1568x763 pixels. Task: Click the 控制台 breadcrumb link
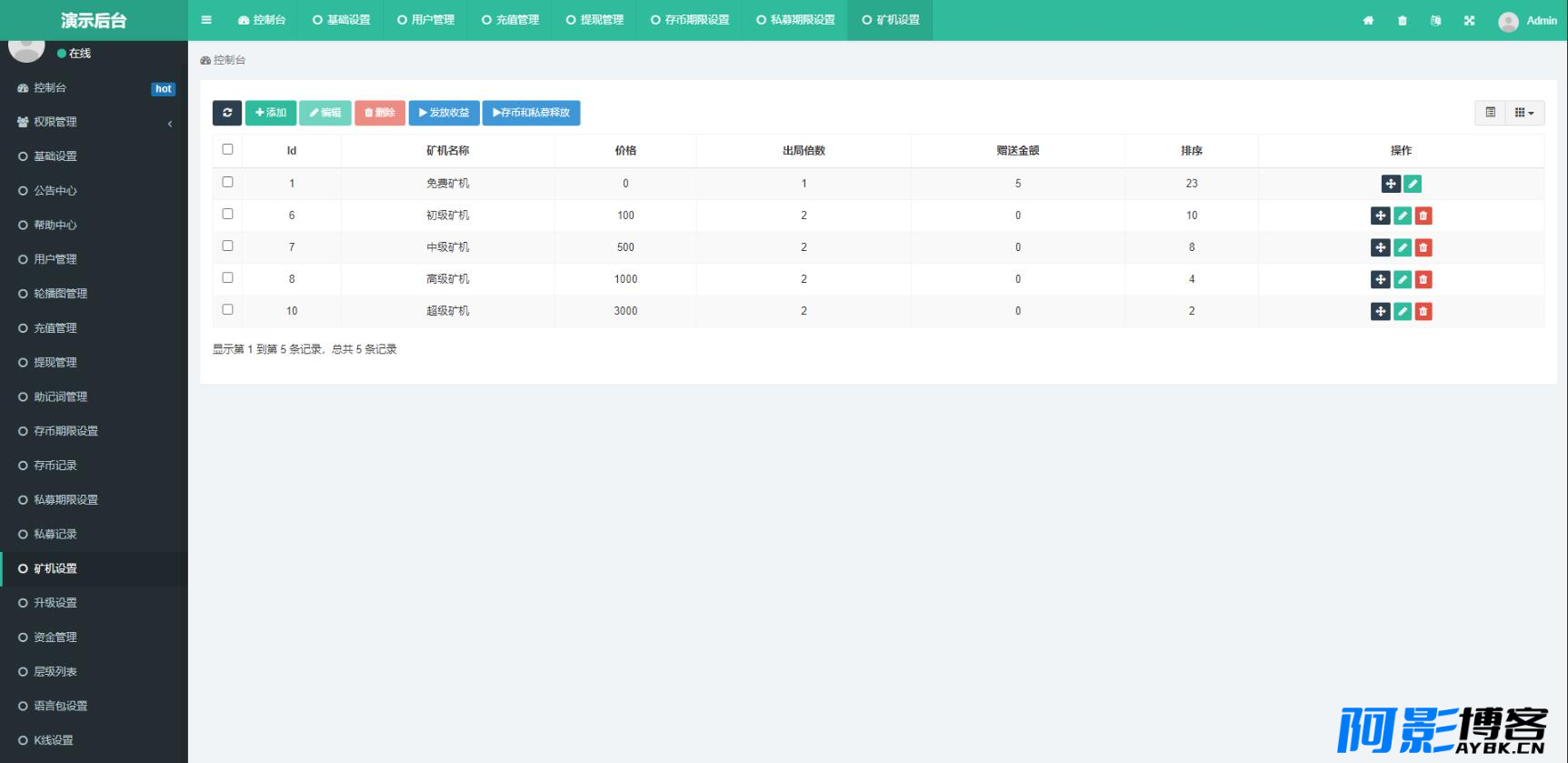coord(223,60)
